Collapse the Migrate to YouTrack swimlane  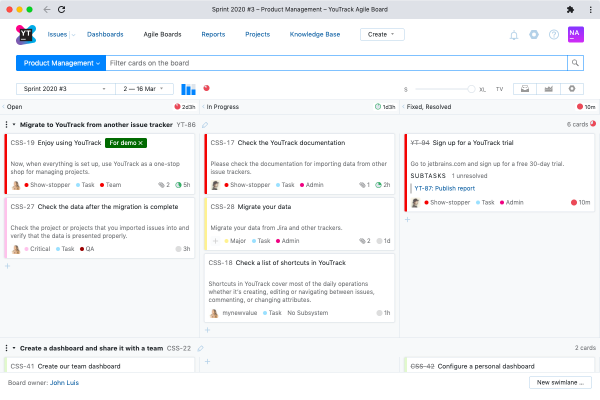(x=14, y=125)
